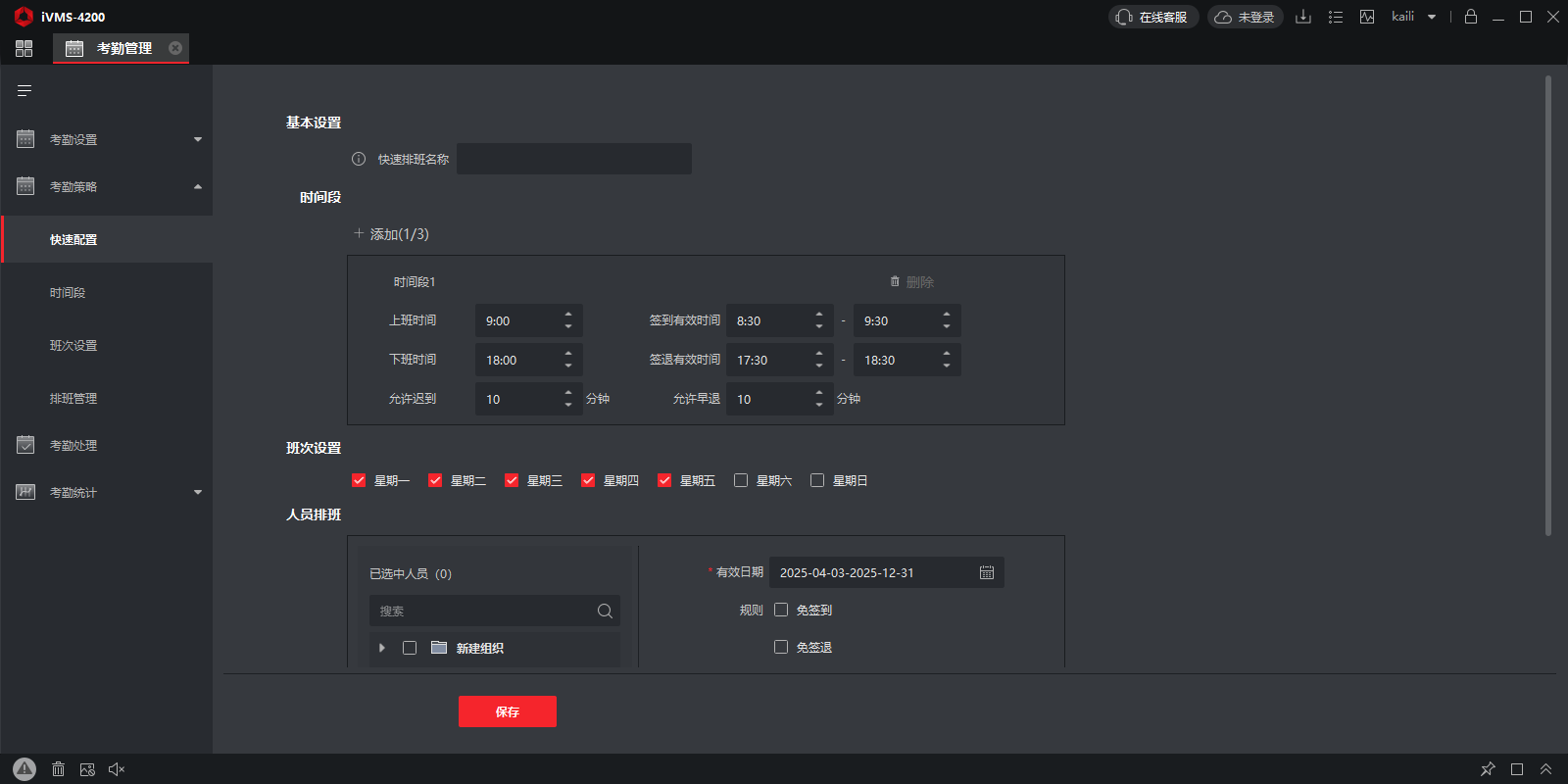Click the alarm warning icon in status bar

pyautogui.click(x=24, y=769)
